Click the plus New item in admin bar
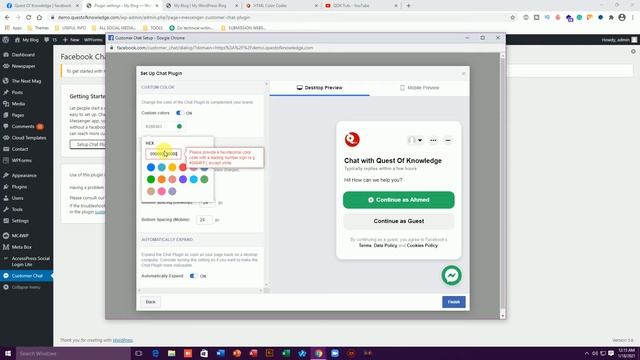This screenshot has width=640, height=360. pyautogui.click(x=71, y=40)
